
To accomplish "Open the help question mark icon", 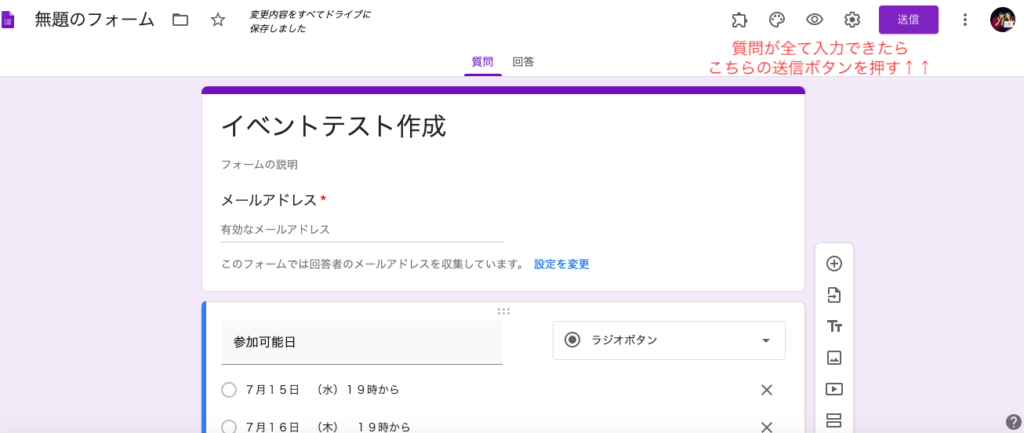I will coord(1013,421).
